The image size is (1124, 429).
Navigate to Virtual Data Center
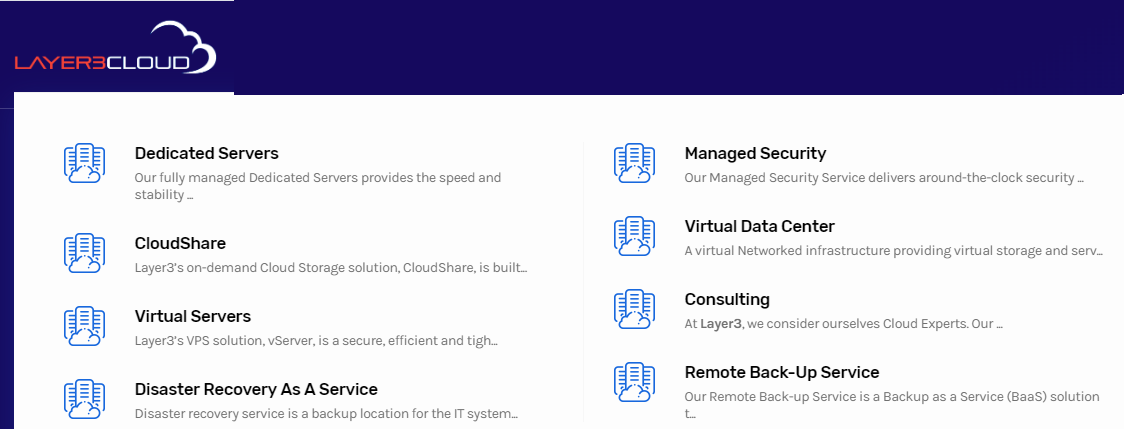[759, 226]
